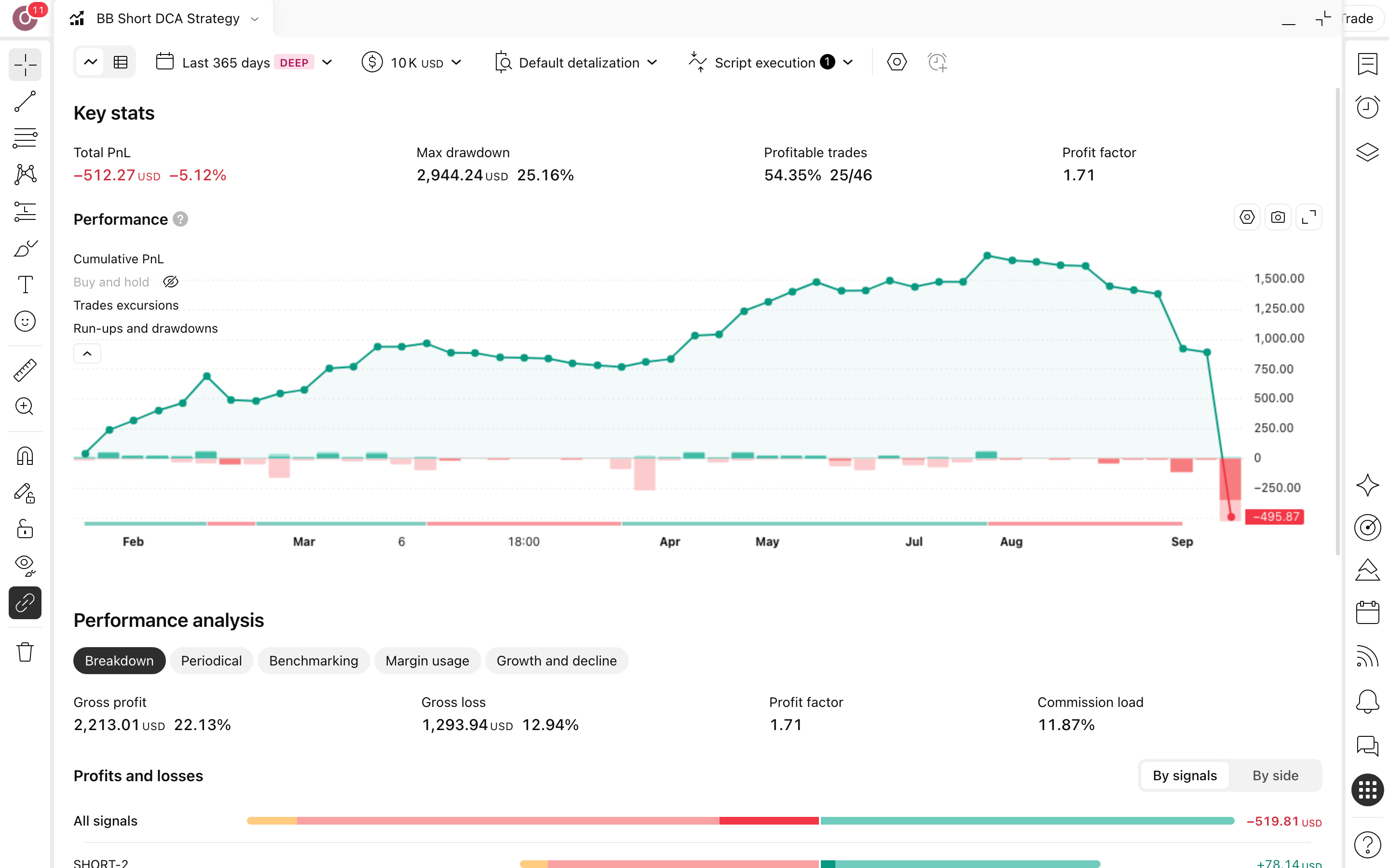Viewport: 1389px width, 868px height.
Task: Lock all drawing tools
Action: point(25,529)
